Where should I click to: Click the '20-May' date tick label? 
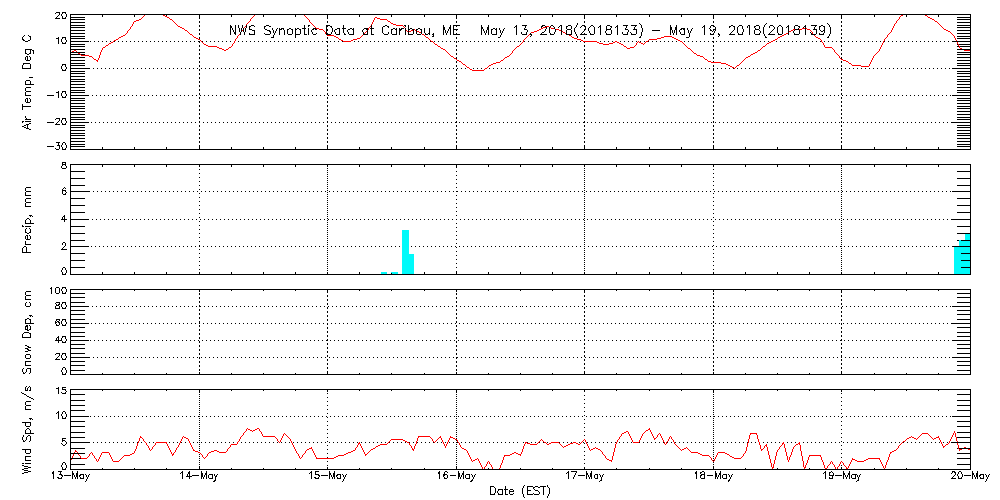click(x=970, y=478)
